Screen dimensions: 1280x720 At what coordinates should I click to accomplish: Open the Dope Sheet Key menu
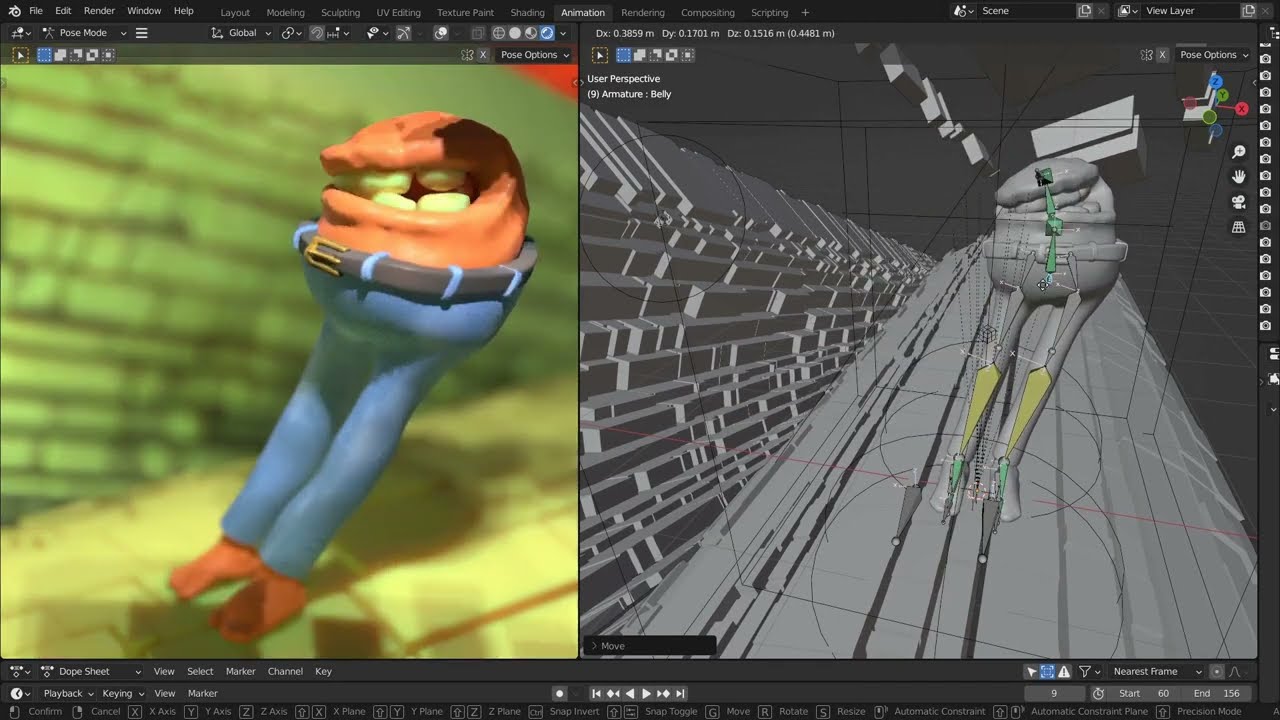pos(323,671)
